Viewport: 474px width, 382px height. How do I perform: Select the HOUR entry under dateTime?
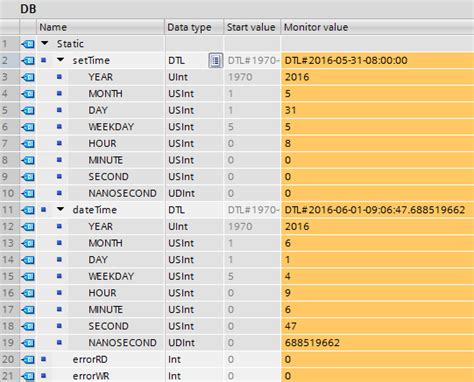click(102, 293)
